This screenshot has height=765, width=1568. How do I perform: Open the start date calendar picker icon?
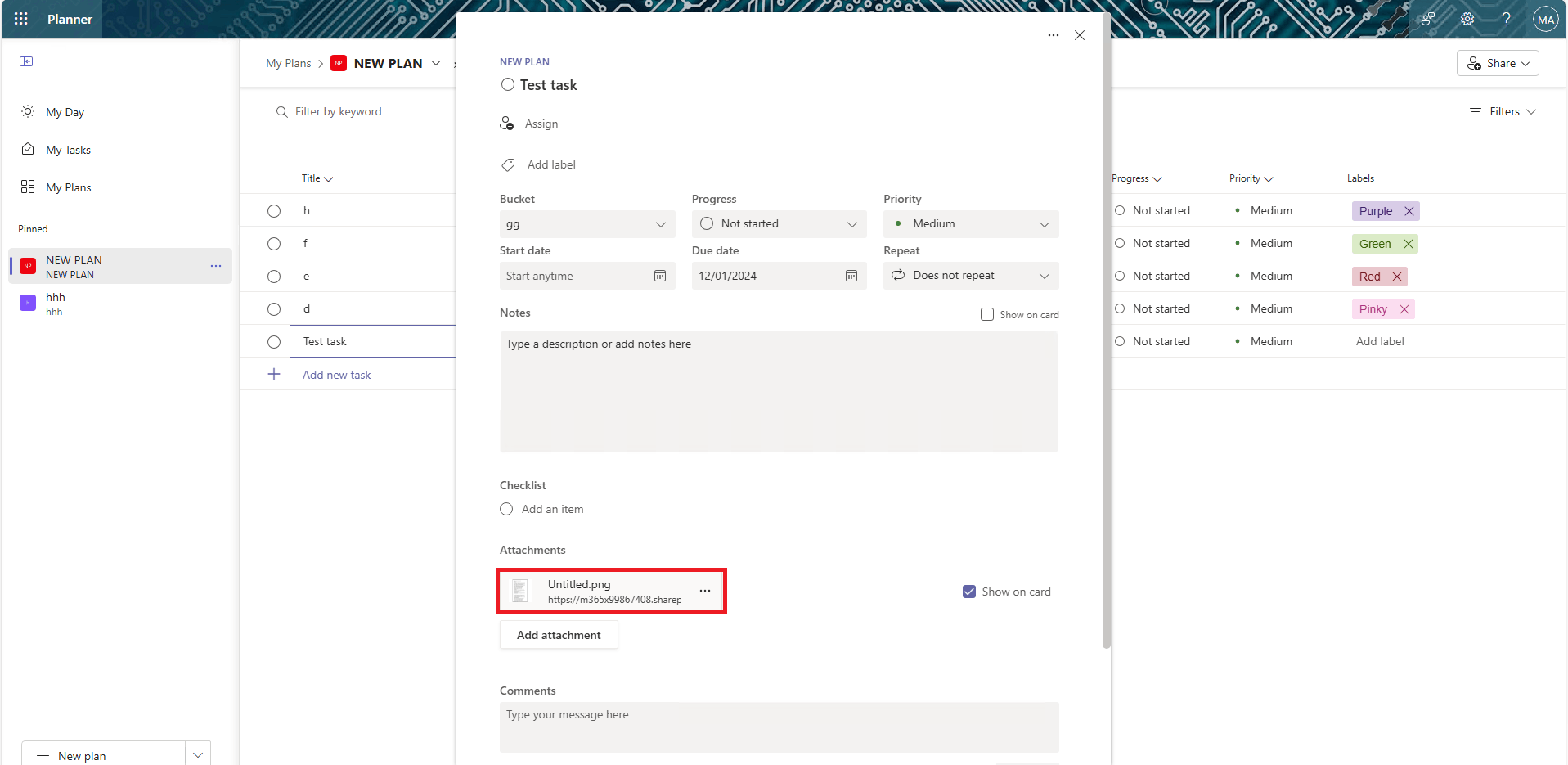659,276
